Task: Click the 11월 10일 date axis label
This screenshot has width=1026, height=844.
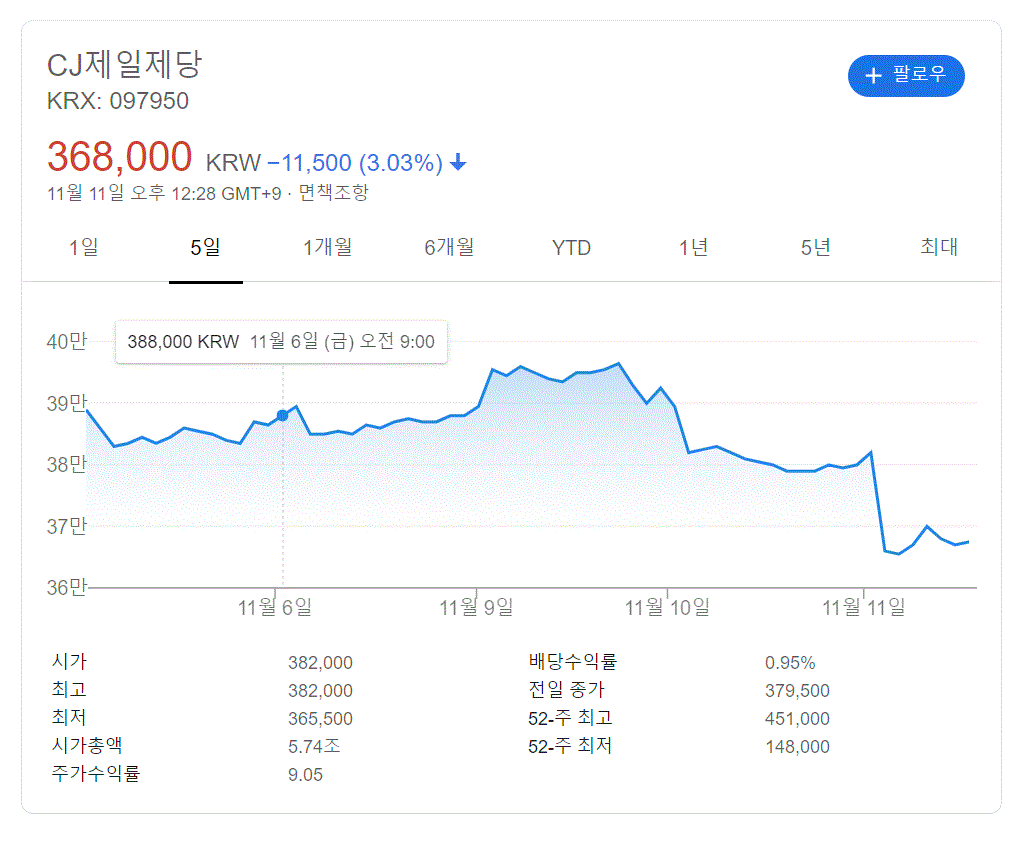Action: click(667, 607)
